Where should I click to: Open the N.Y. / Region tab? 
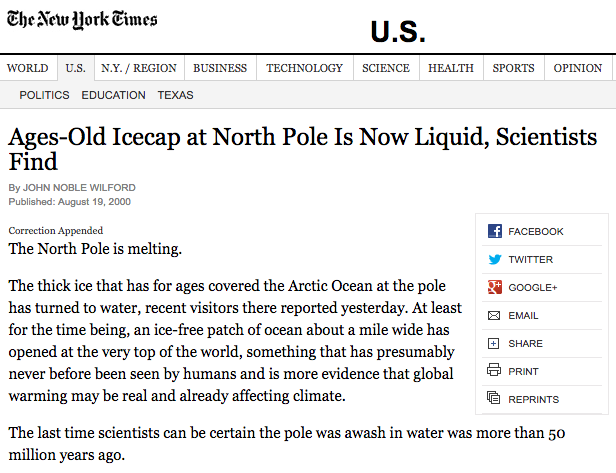(x=139, y=68)
